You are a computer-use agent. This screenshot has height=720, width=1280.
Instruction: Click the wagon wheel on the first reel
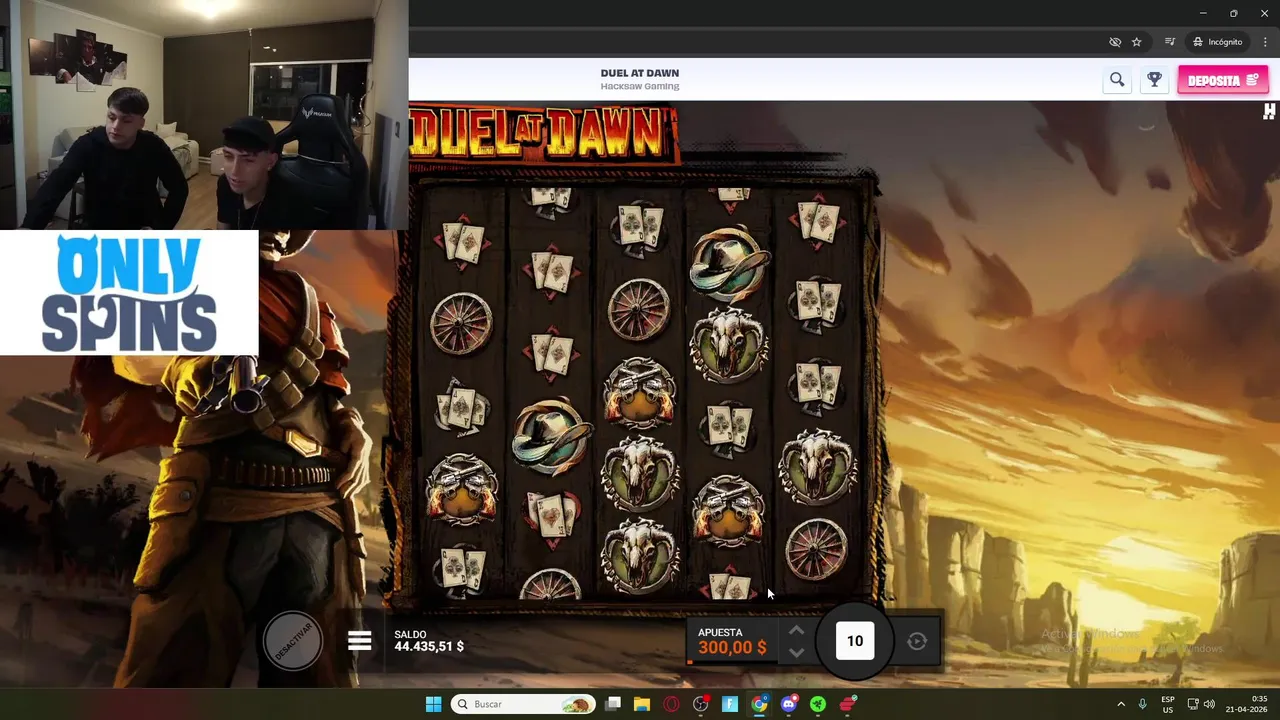coord(461,324)
